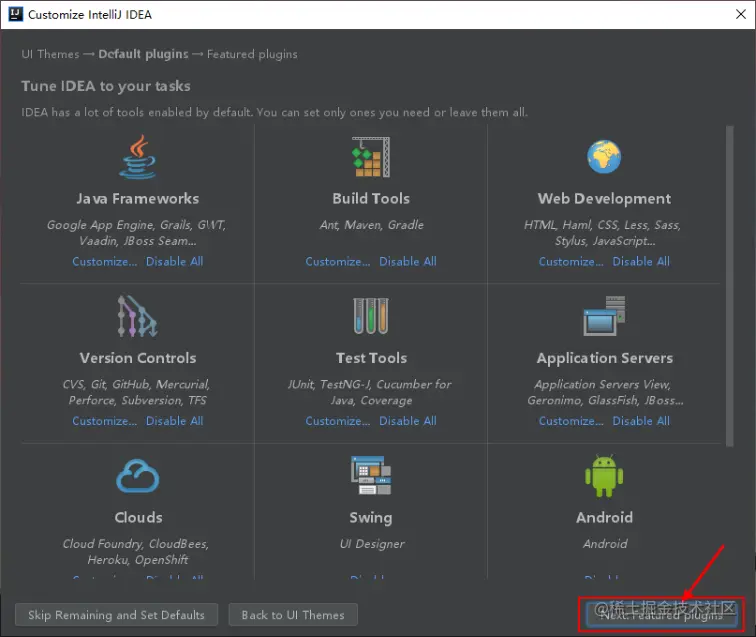This screenshot has width=756, height=637.
Task: Click 'Ant, Maven, Gradle' description
Action: (371, 225)
